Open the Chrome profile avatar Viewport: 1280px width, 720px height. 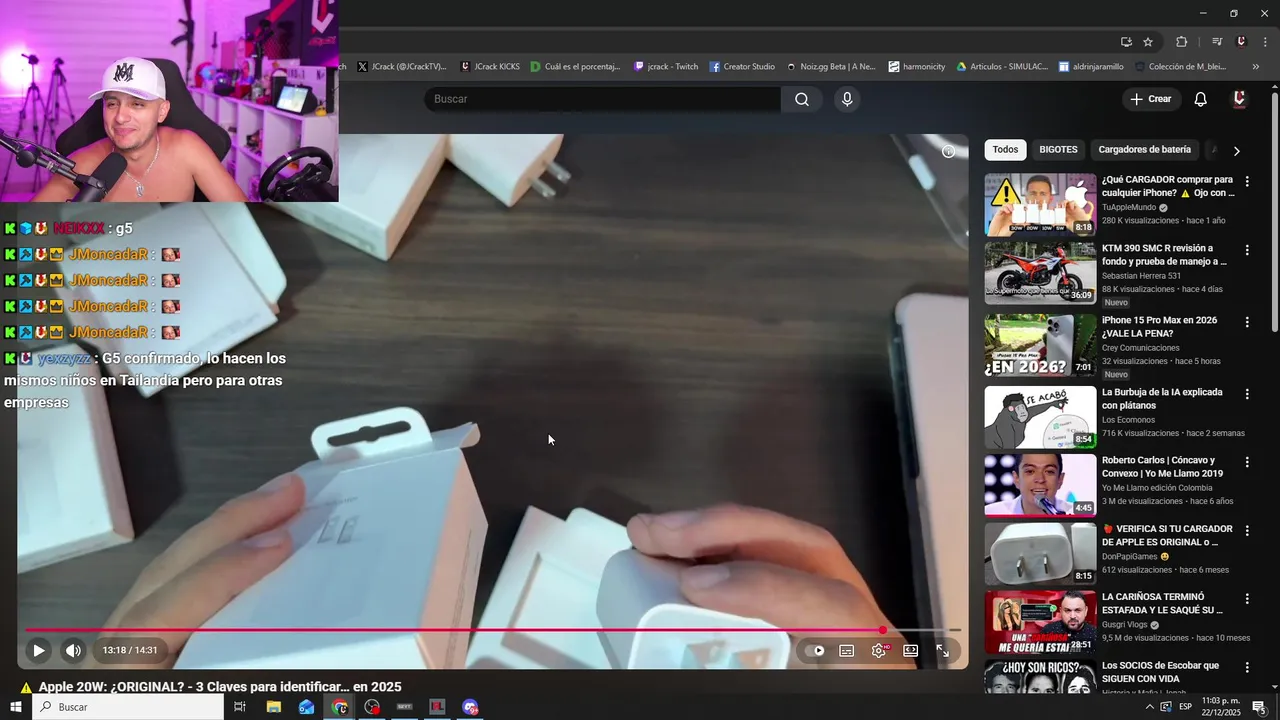(1241, 42)
